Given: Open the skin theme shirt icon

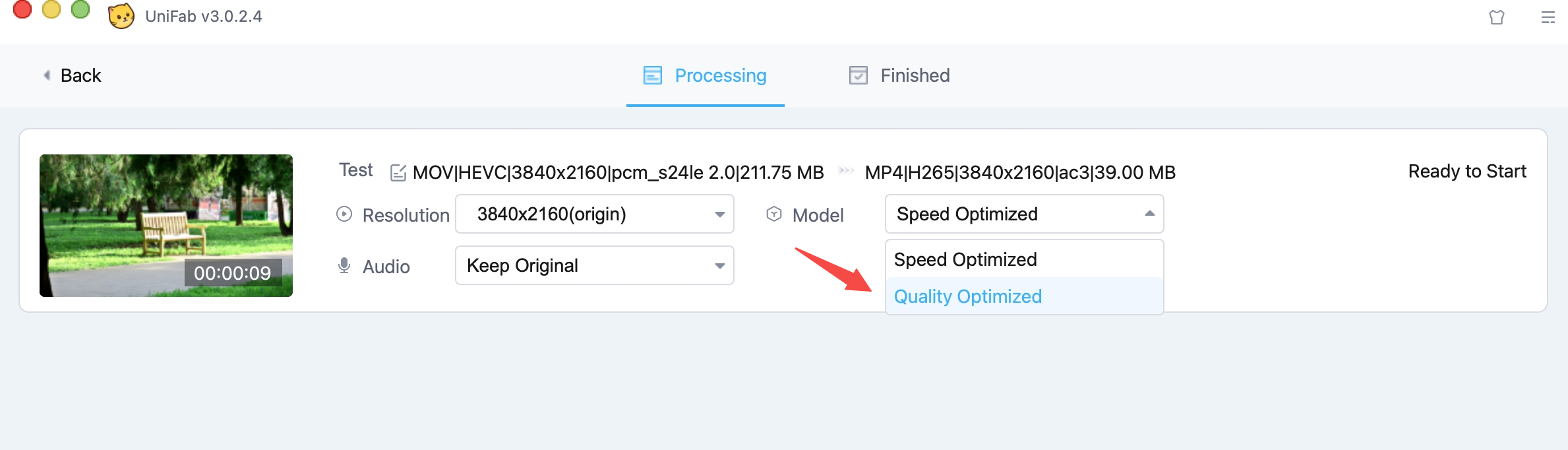Looking at the screenshot, I should 1497,17.
